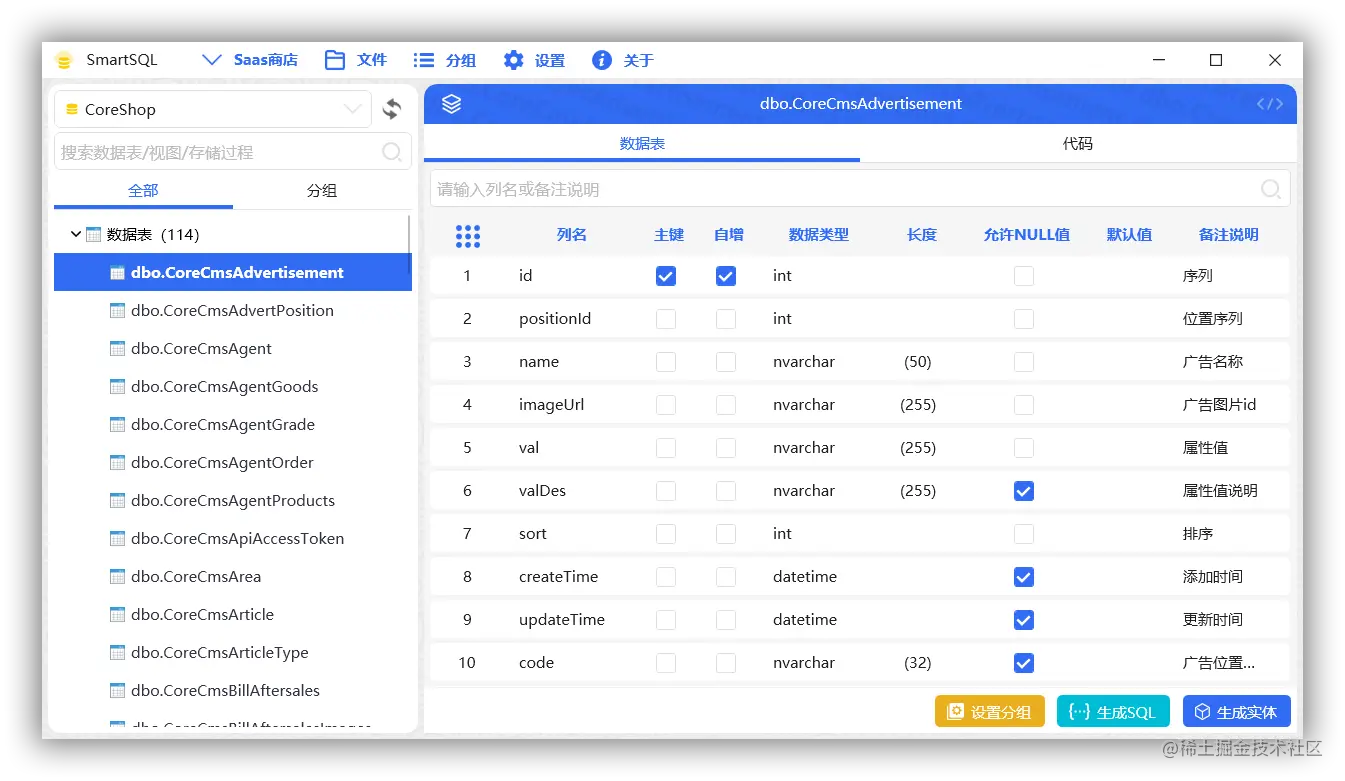The image size is (1345, 781).
Task: Uncheck allow NULL for createTime row
Action: (1024, 577)
